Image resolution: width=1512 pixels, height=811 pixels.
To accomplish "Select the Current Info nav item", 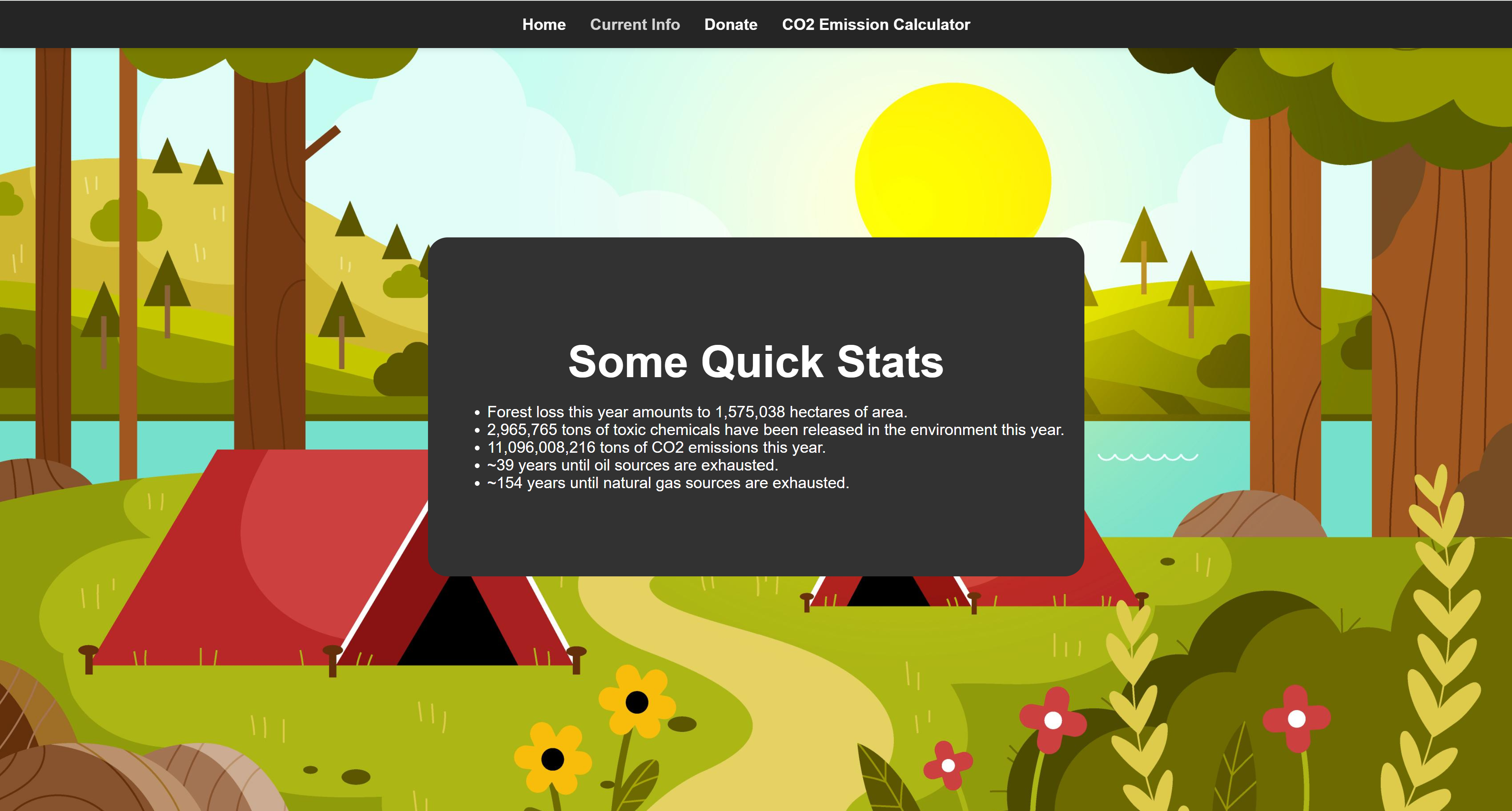I will 634,25.
